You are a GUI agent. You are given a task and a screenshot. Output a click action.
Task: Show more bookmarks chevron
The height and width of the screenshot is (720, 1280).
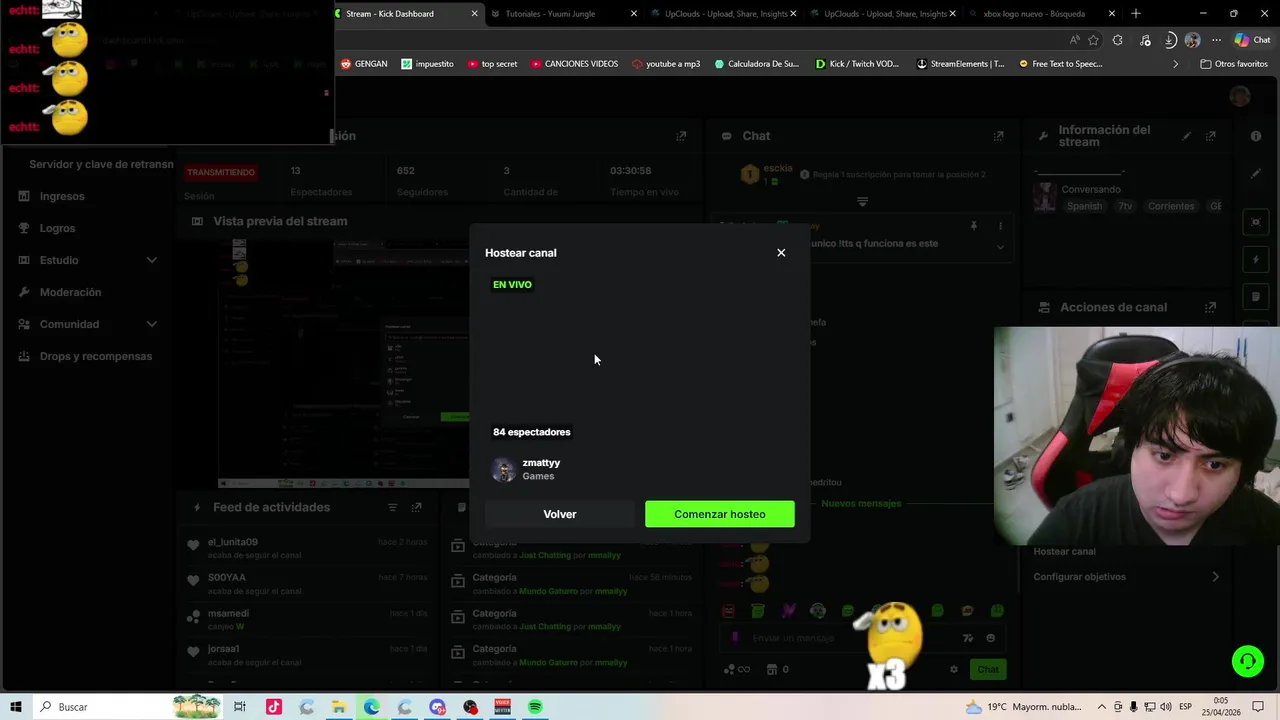click(1175, 64)
